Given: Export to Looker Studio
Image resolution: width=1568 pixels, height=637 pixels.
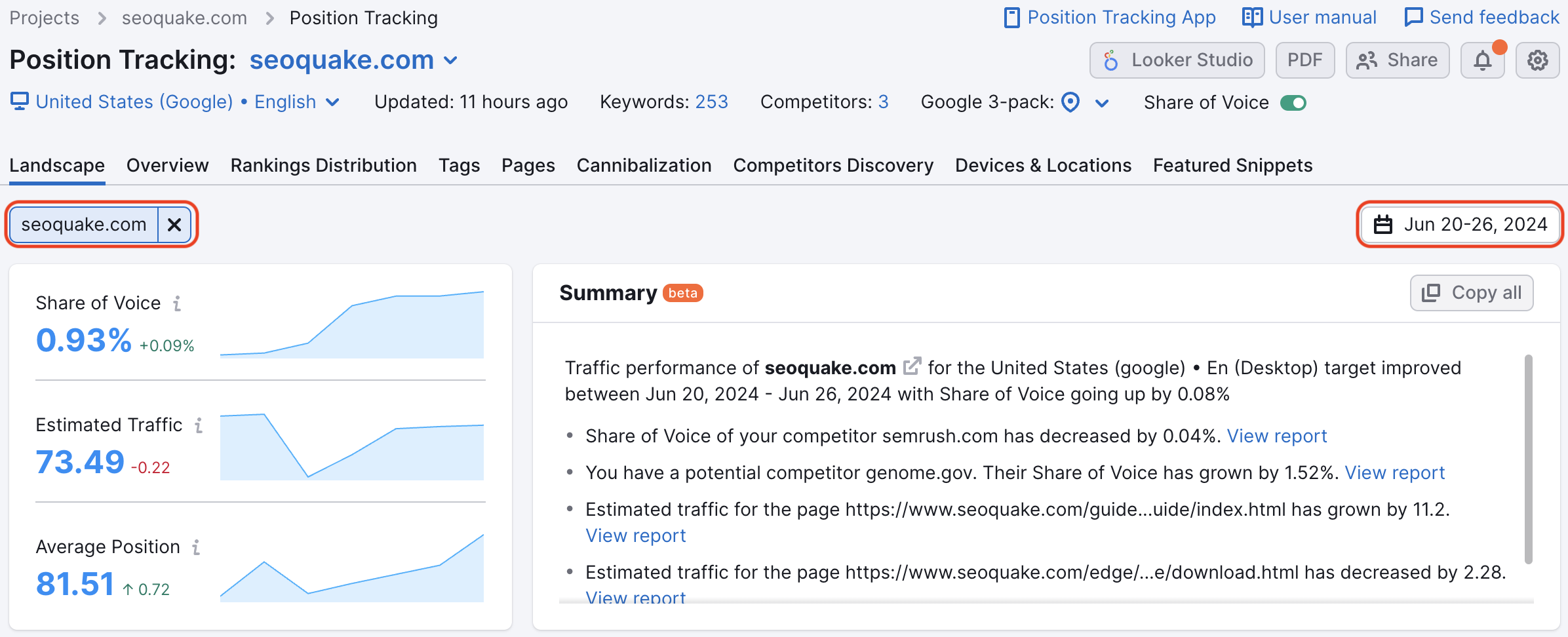Looking at the screenshot, I should pos(1177,60).
